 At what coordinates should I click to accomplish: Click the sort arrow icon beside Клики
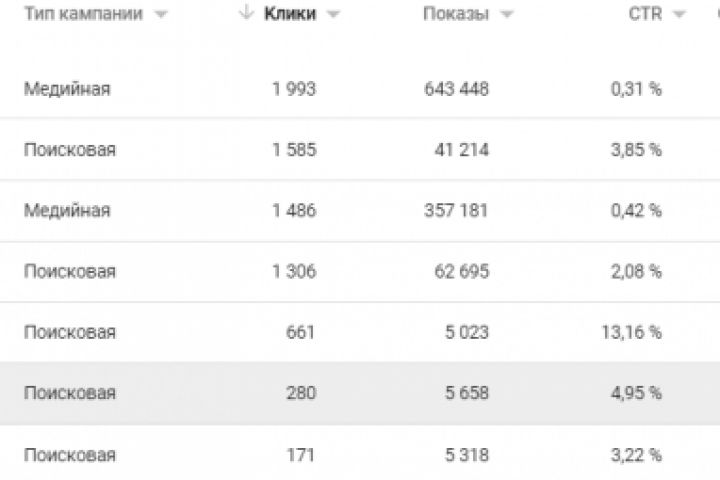246,13
